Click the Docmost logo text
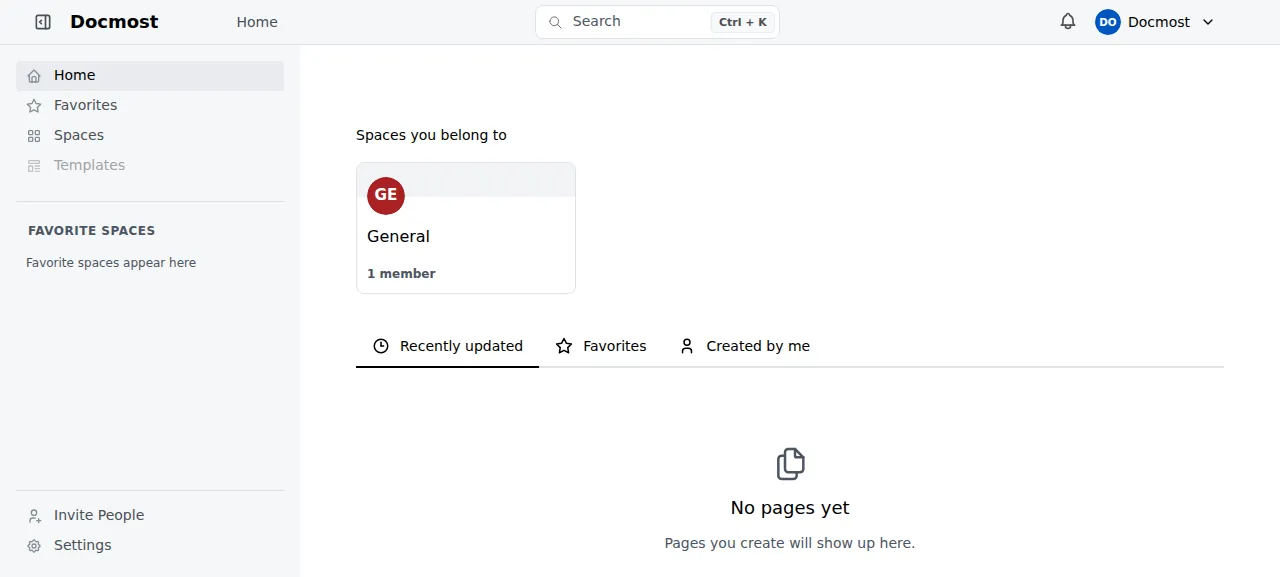 point(114,22)
